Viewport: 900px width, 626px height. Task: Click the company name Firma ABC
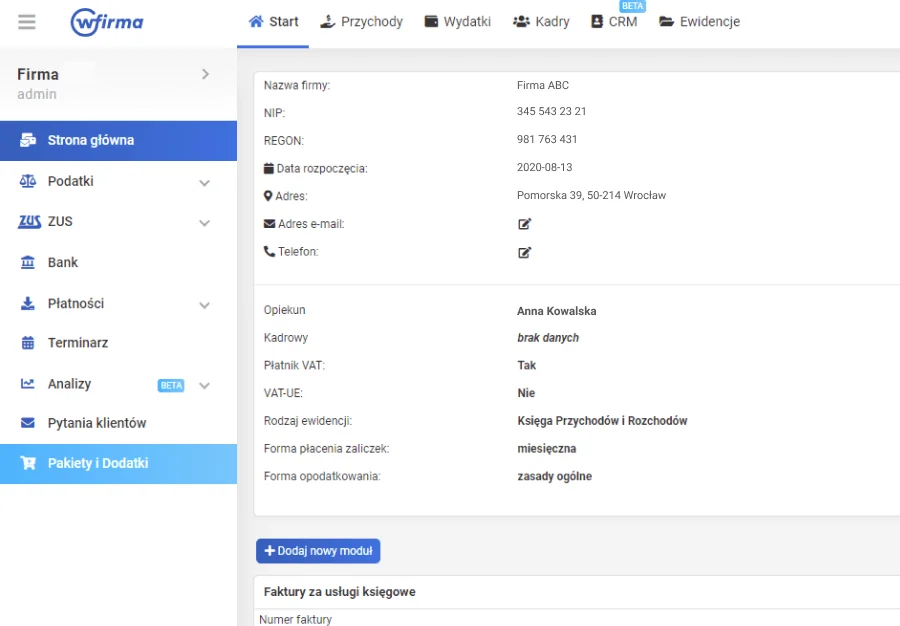(543, 85)
